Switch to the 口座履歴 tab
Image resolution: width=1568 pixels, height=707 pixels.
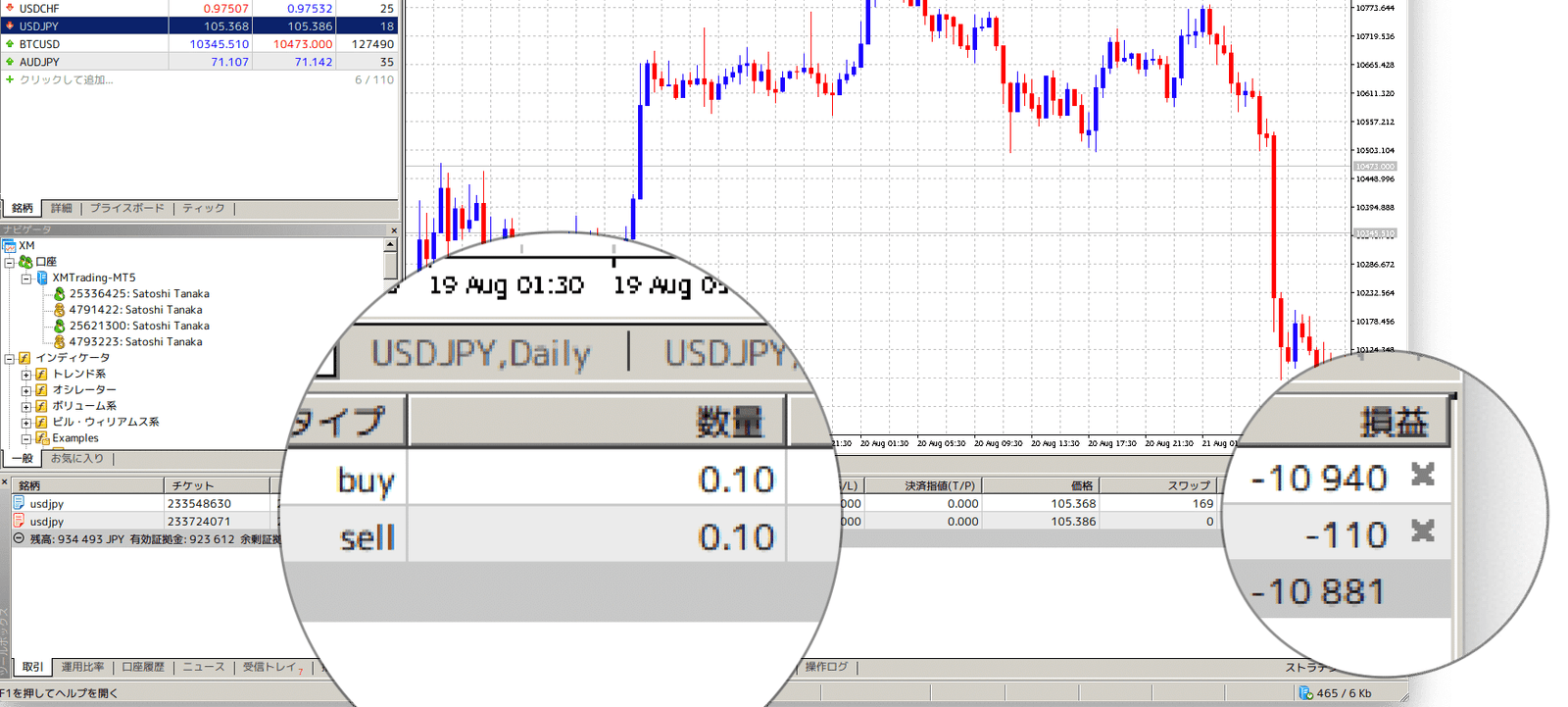point(143,667)
